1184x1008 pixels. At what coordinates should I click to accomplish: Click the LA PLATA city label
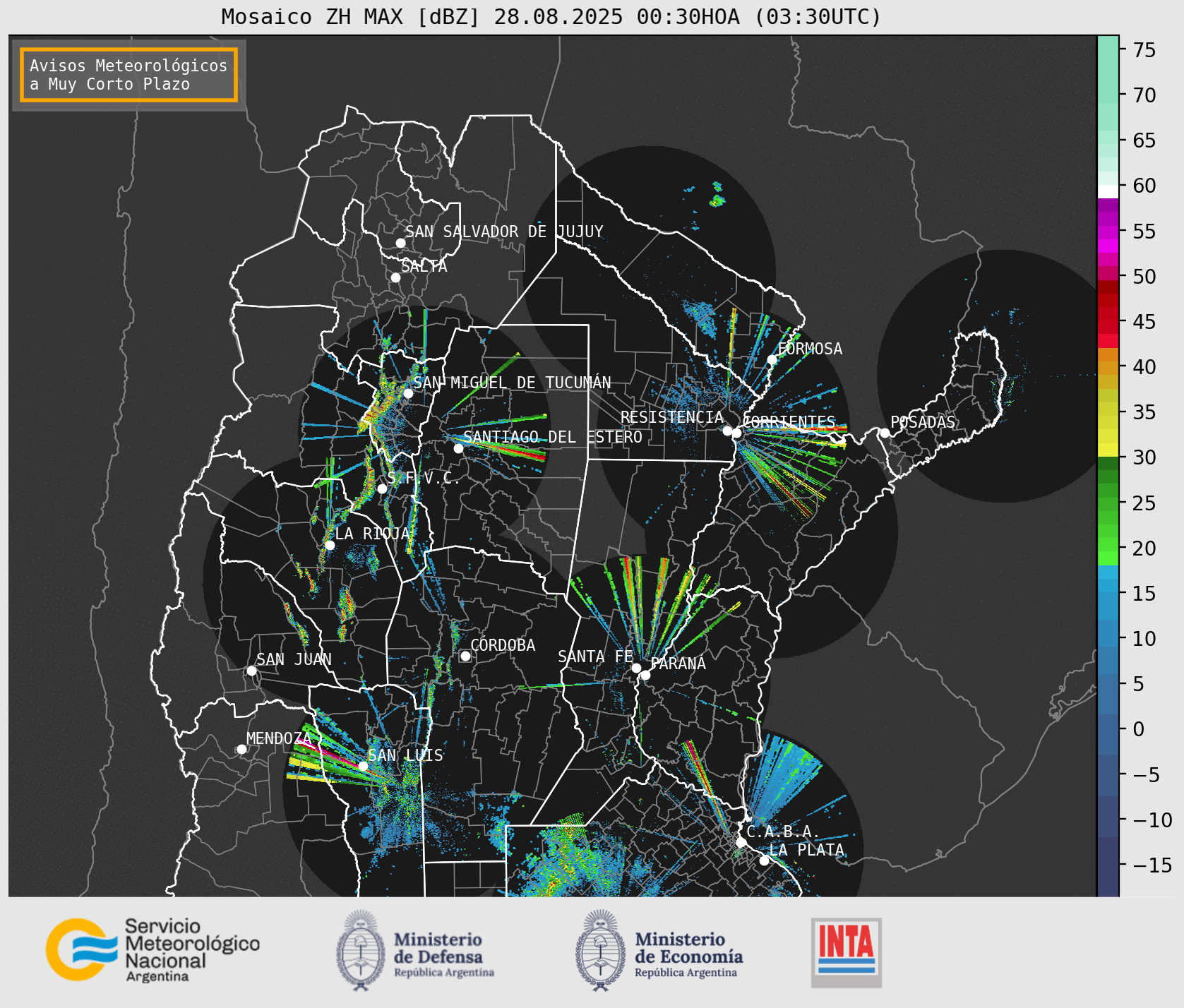coord(806,850)
